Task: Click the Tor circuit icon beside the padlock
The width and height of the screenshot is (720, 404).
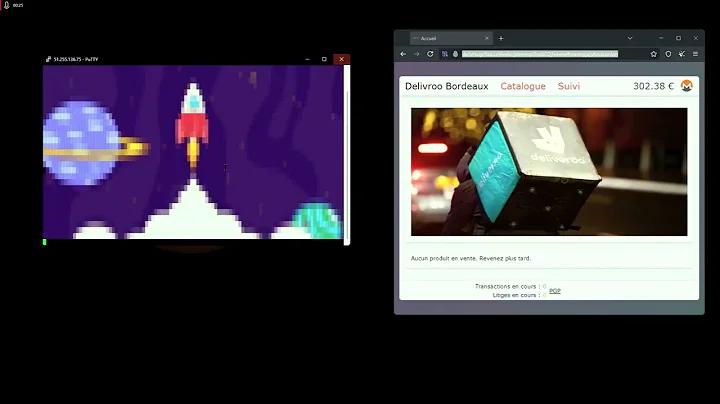Action: click(x=445, y=54)
